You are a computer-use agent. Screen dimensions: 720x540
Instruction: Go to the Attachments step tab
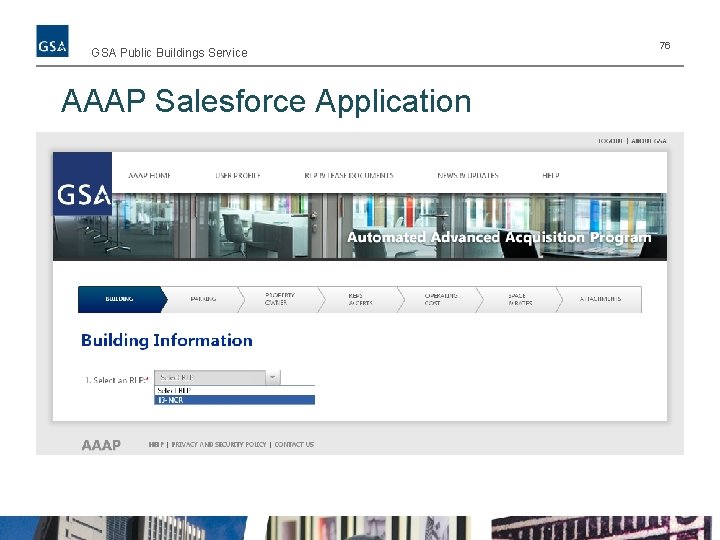pyautogui.click(x=600, y=299)
